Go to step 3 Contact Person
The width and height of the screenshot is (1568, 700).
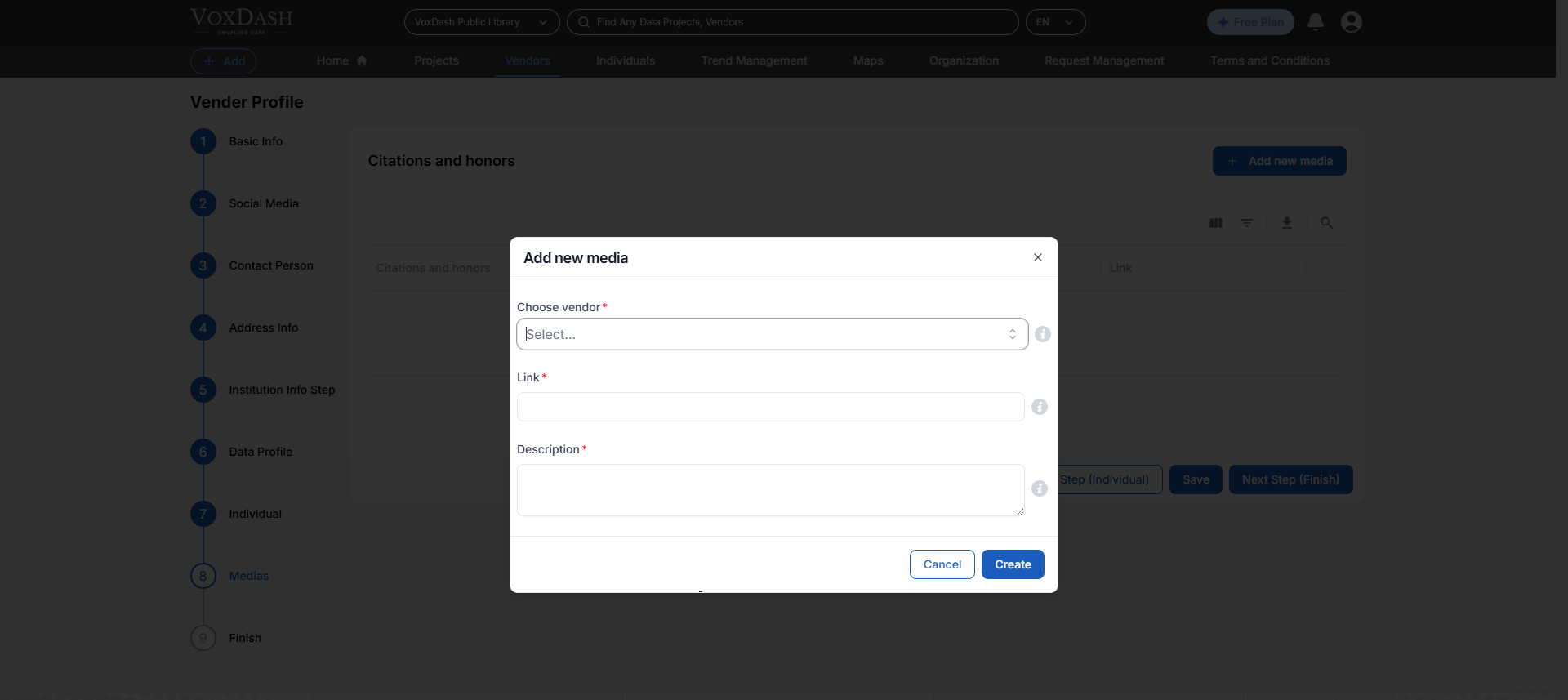(252, 265)
